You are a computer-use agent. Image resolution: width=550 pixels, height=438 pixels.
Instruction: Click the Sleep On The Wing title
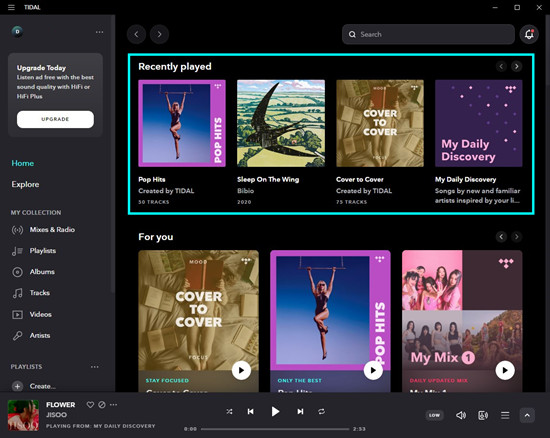pyautogui.click(x=268, y=179)
